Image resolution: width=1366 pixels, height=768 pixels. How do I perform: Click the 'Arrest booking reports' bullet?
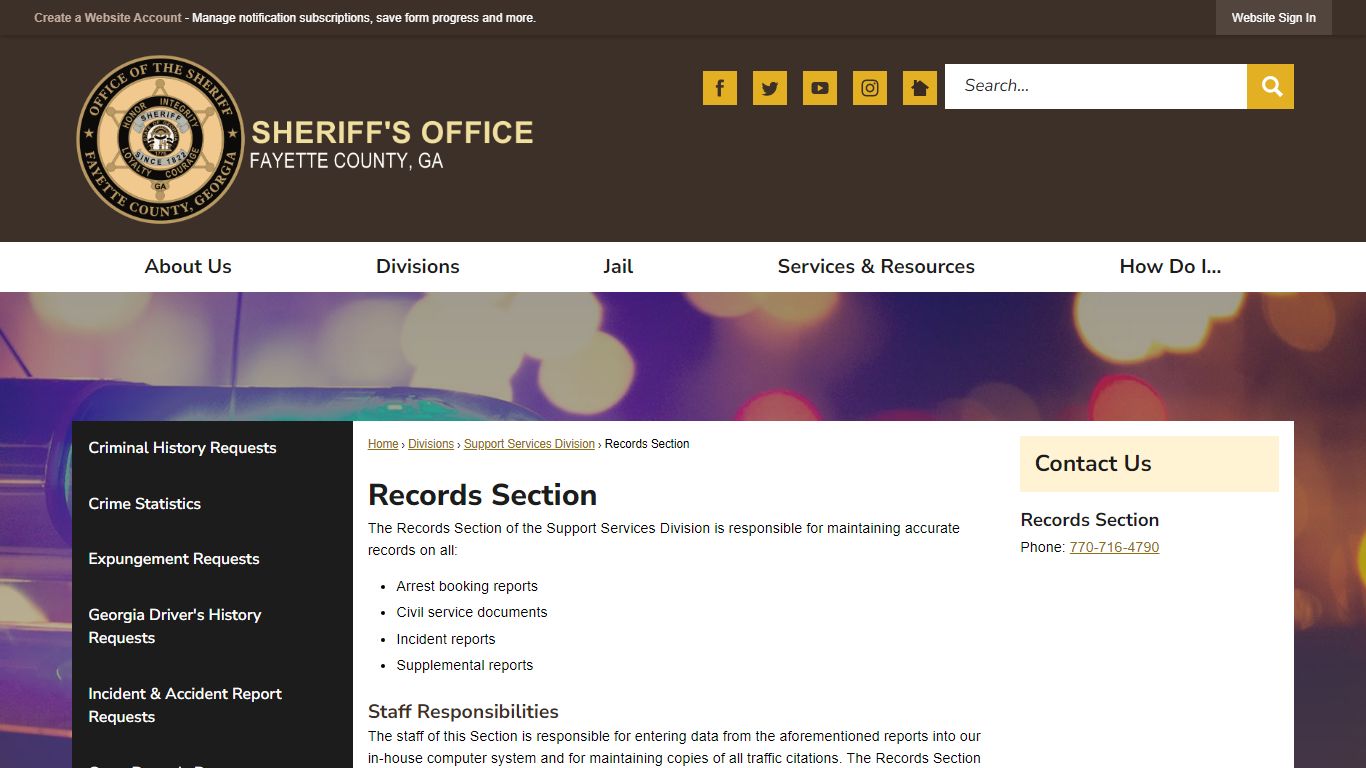click(x=467, y=586)
